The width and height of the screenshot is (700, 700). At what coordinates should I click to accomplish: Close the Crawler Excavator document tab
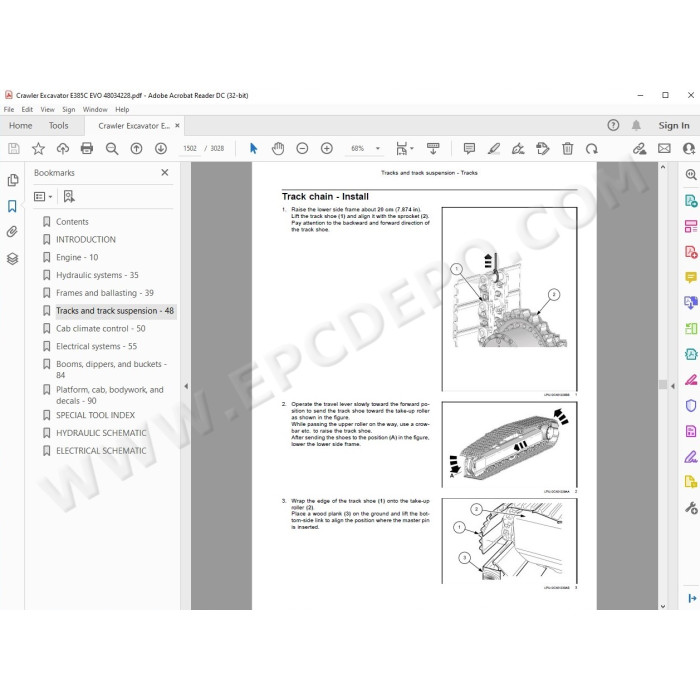(177, 125)
